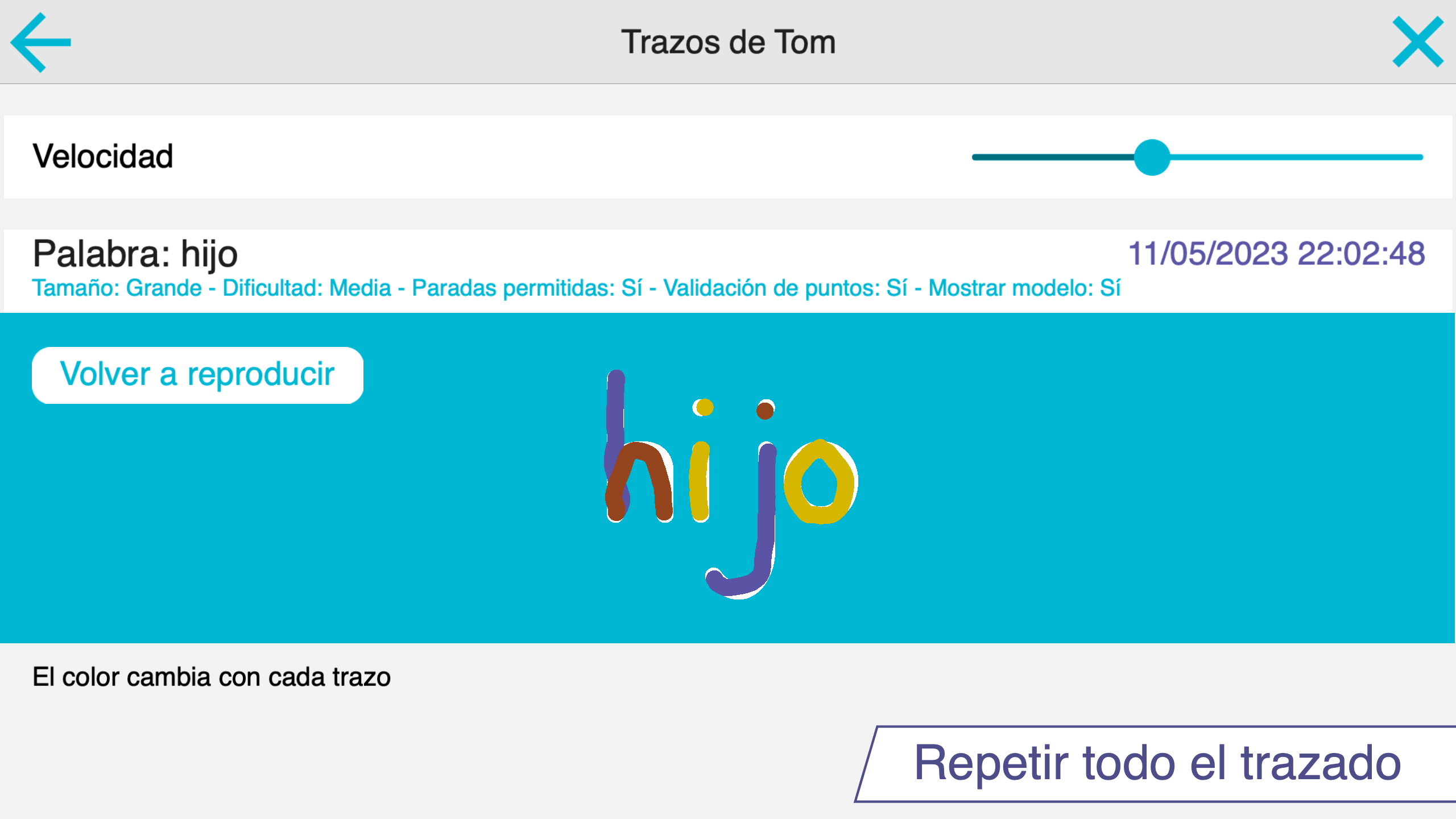Click Repetir todo el trazado button
Screen dimensions: 1456x819
pyautogui.click(x=1157, y=764)
